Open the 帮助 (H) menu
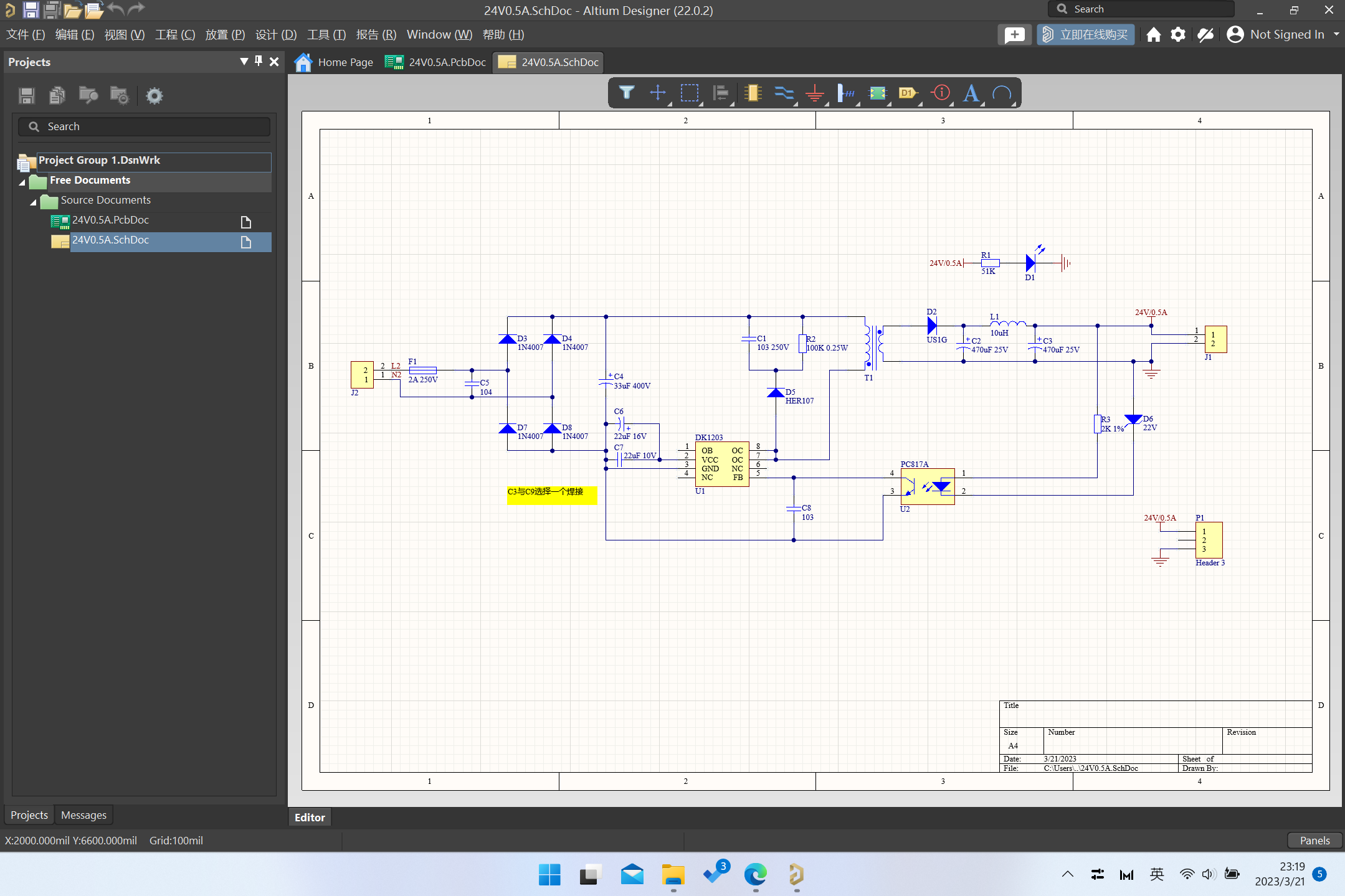This screenshot has height=896, width=1345. [503, 35]
